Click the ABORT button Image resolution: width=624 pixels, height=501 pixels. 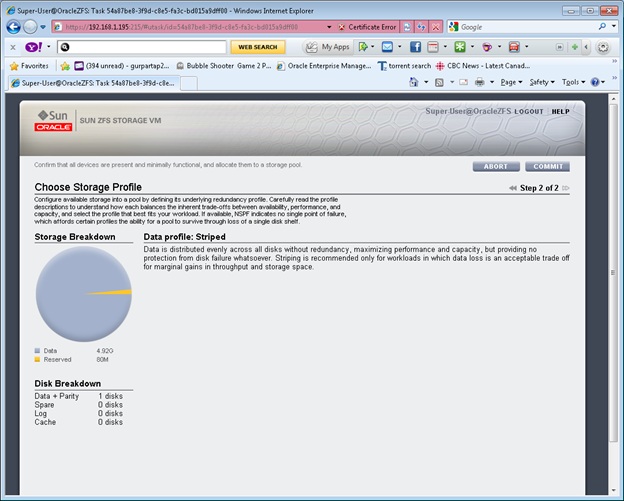point(496,166)
